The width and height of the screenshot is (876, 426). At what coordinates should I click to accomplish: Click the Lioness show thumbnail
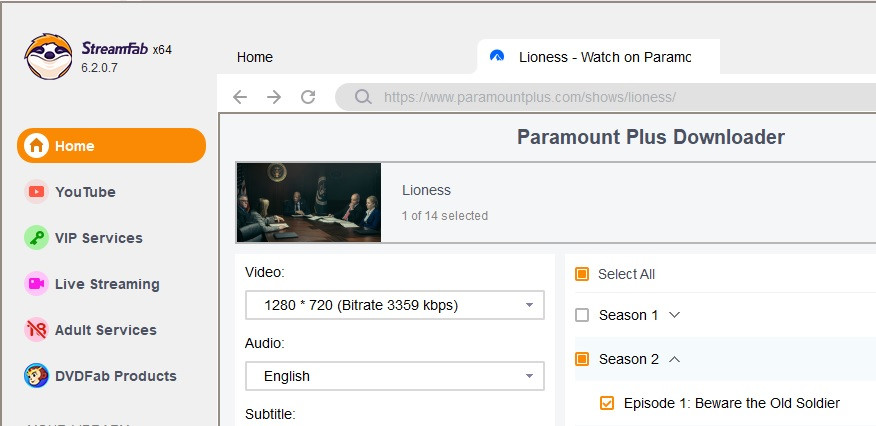point(308,203)
